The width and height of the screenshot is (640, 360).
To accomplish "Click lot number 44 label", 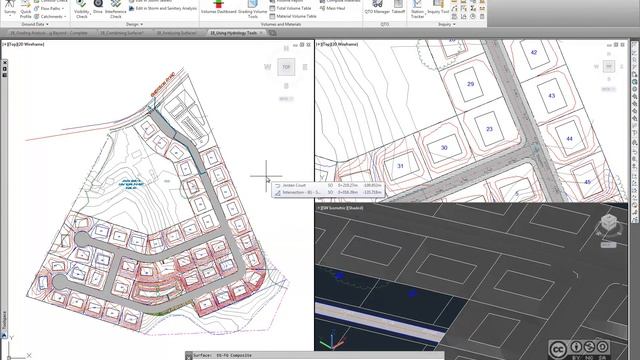I will click(x=569, y=139).
